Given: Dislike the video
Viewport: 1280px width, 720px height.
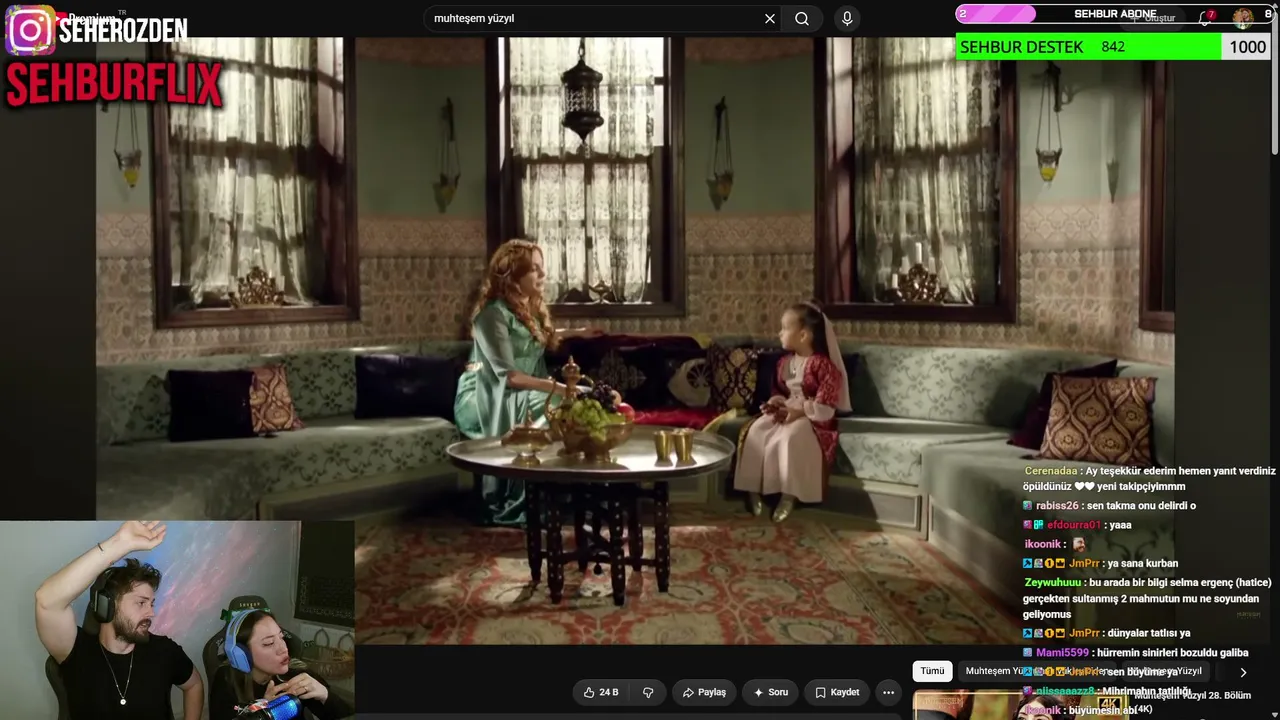Looking at the screenshot, I should tap(648, 692).
